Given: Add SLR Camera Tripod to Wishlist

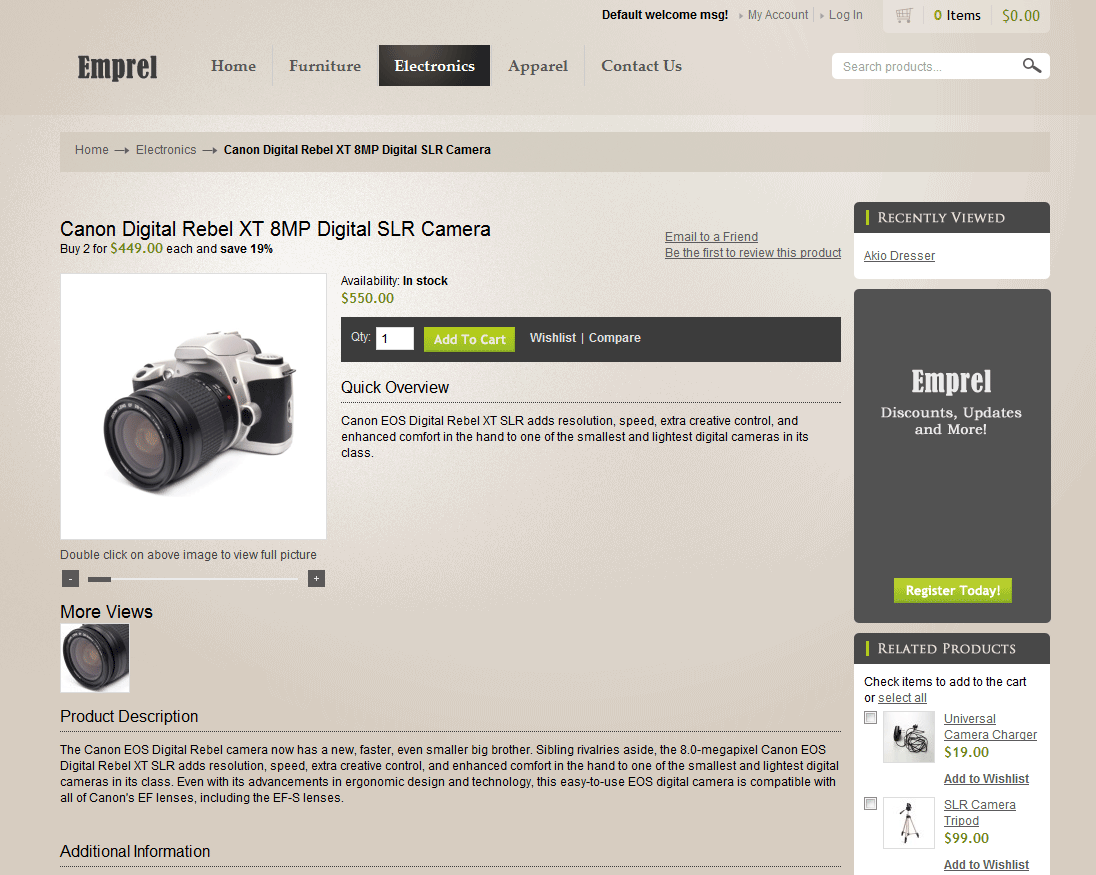Looking at the screenshot, I should point(986,865).
